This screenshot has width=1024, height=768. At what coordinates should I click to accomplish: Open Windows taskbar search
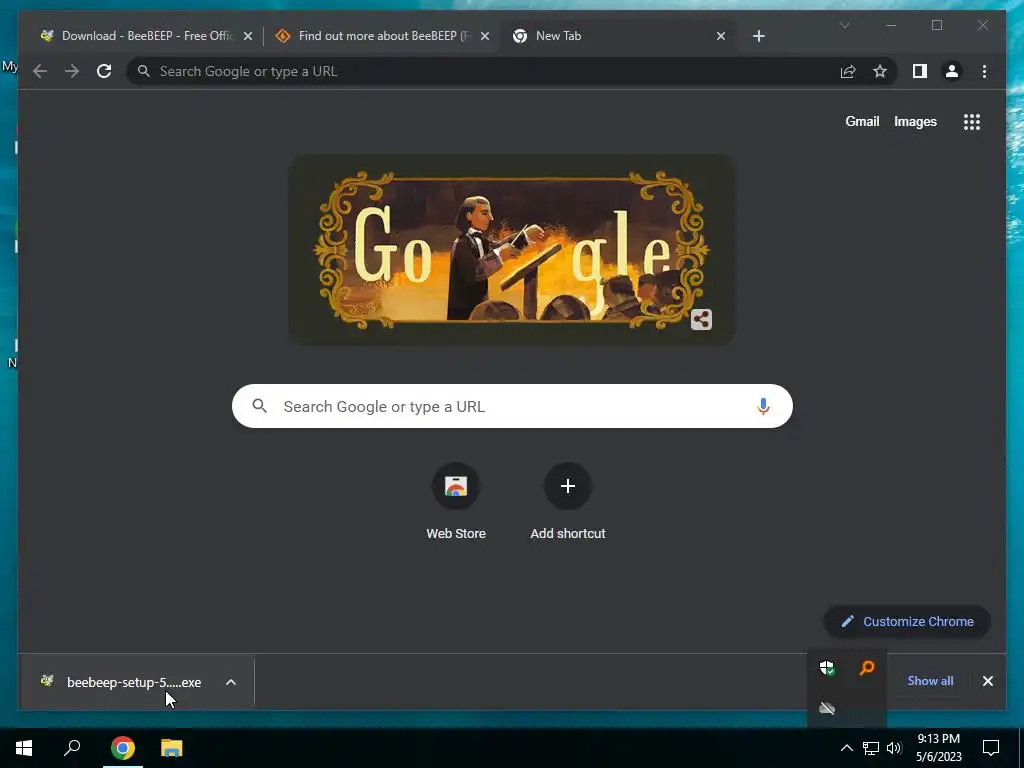click(72, 748)
